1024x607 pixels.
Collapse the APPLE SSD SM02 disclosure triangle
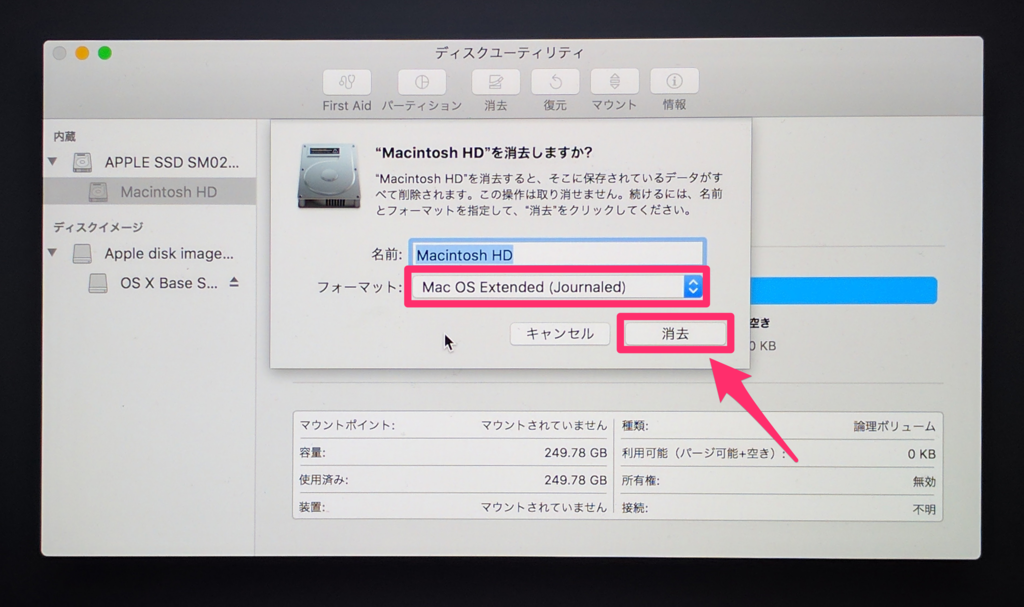pos(53,161)
